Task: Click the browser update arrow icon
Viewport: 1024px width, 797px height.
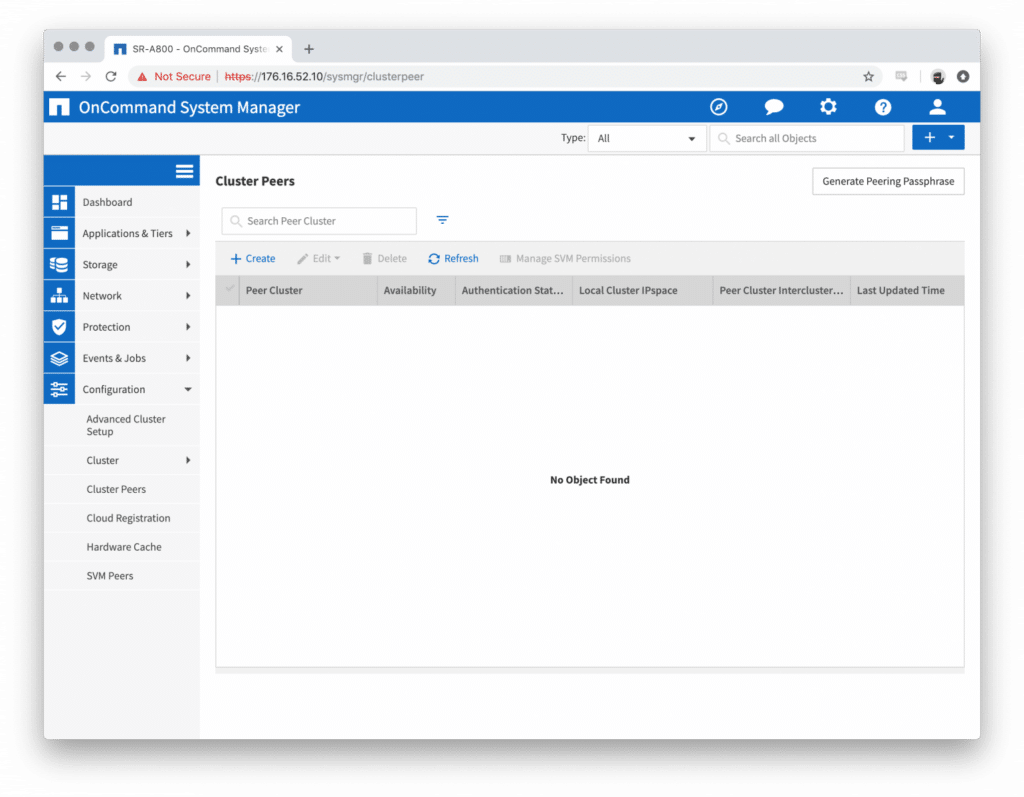Action: pos(963,76)
